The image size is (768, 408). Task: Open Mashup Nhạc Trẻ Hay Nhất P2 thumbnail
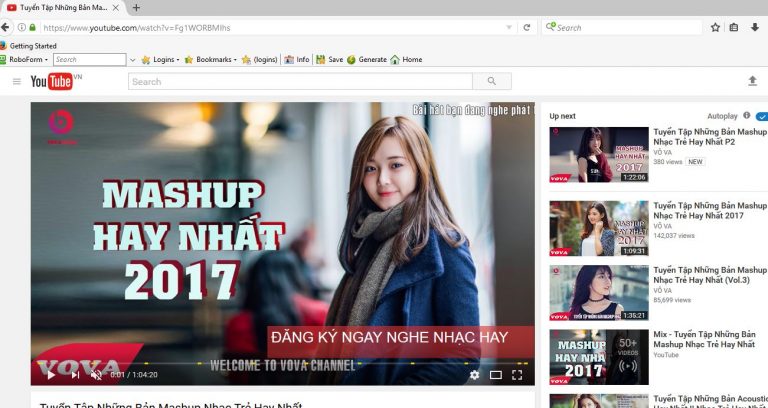click(x=599, y=155)
